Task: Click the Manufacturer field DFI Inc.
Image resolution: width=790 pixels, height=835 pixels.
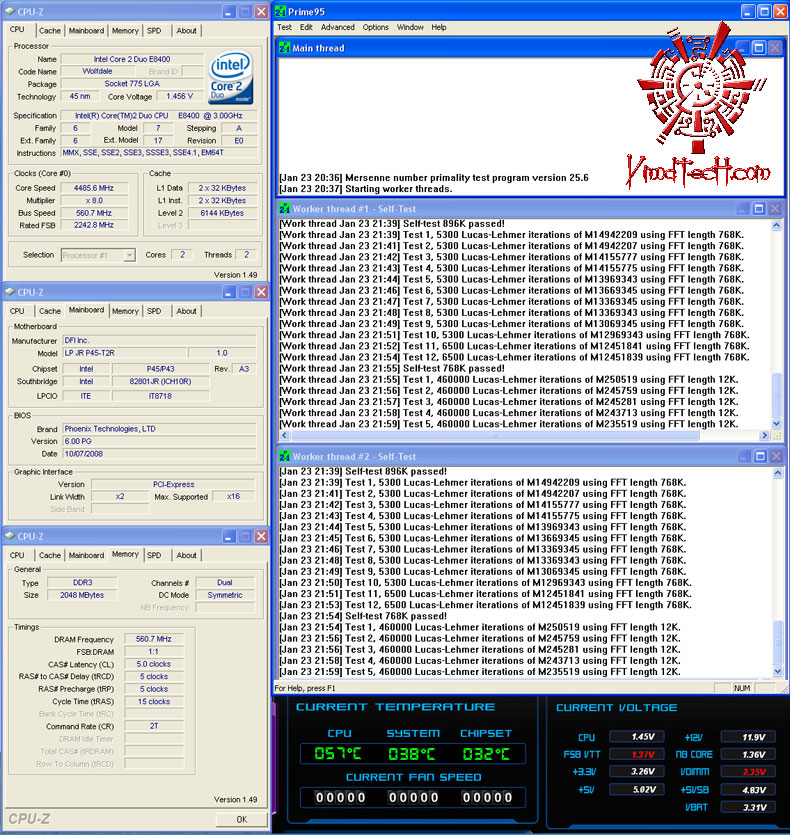Action: (159, 340)
